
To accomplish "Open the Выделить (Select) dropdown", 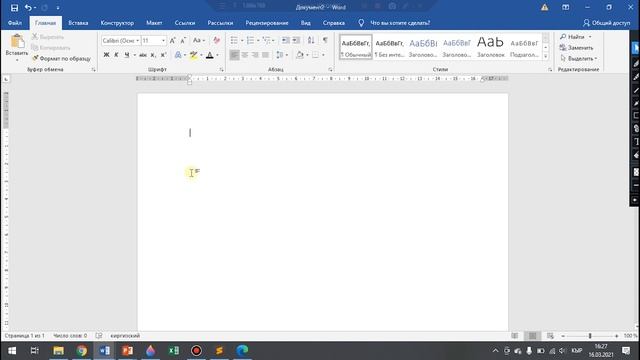I will [x=578, y=59].
